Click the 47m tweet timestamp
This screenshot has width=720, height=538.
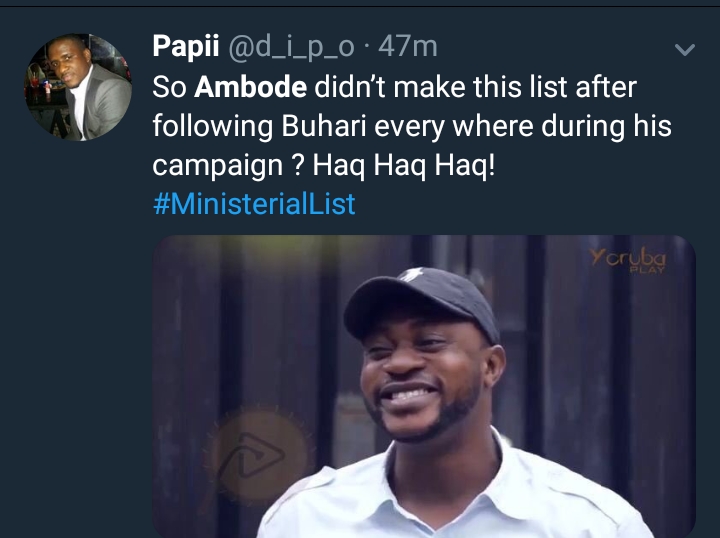coord(411,46)
